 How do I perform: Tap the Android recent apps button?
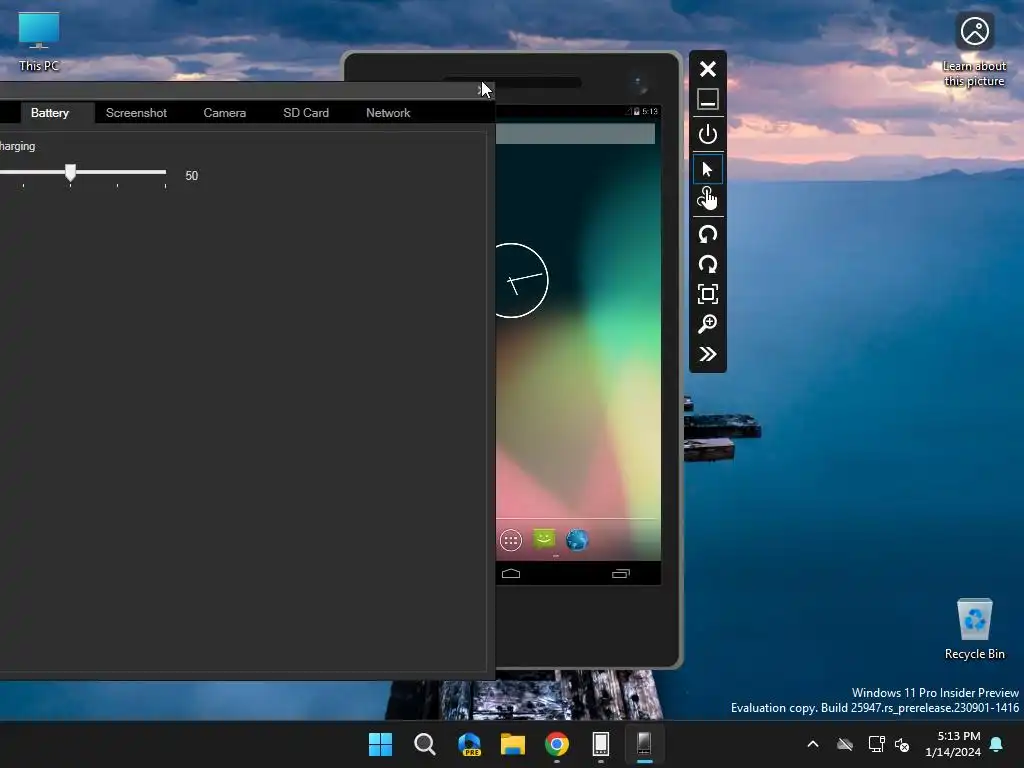(x=621, y=573)
